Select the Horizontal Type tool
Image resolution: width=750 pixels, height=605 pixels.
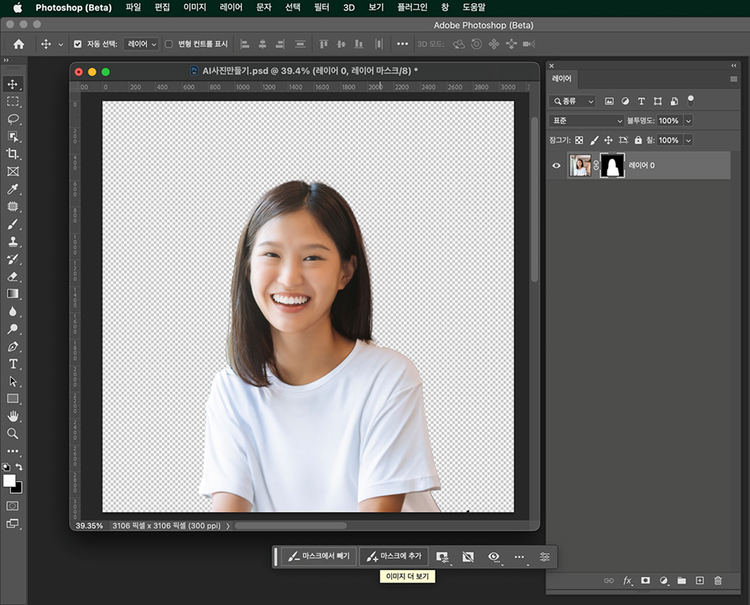point(13,364)
